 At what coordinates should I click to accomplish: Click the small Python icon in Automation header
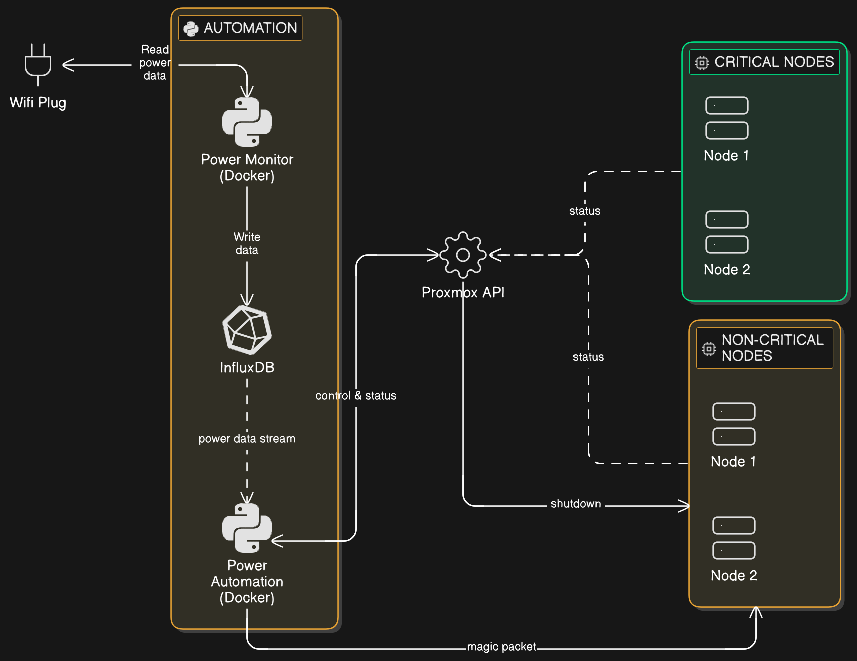point(191,28)
